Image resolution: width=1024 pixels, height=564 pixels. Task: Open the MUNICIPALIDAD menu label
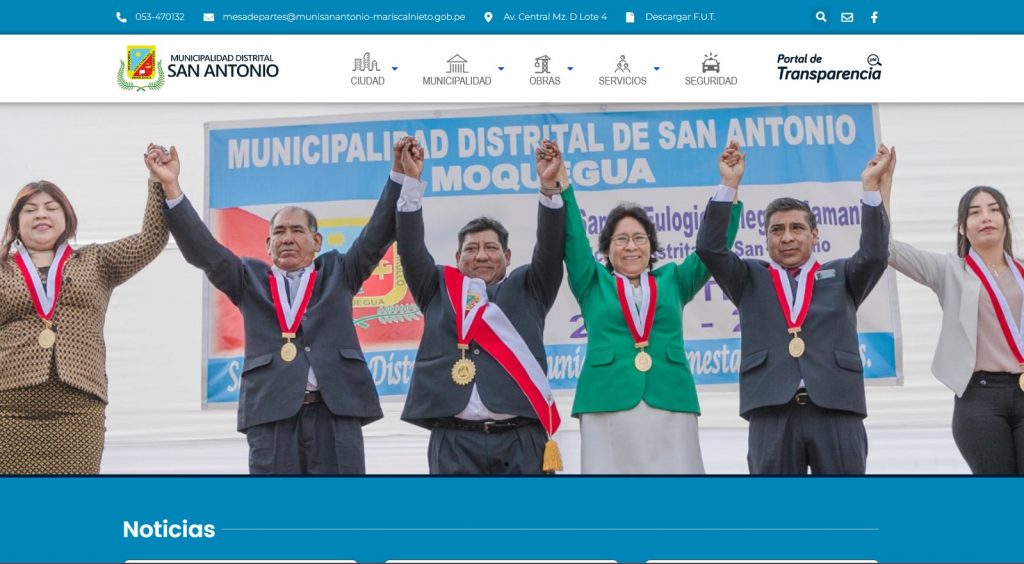point(456,81)
